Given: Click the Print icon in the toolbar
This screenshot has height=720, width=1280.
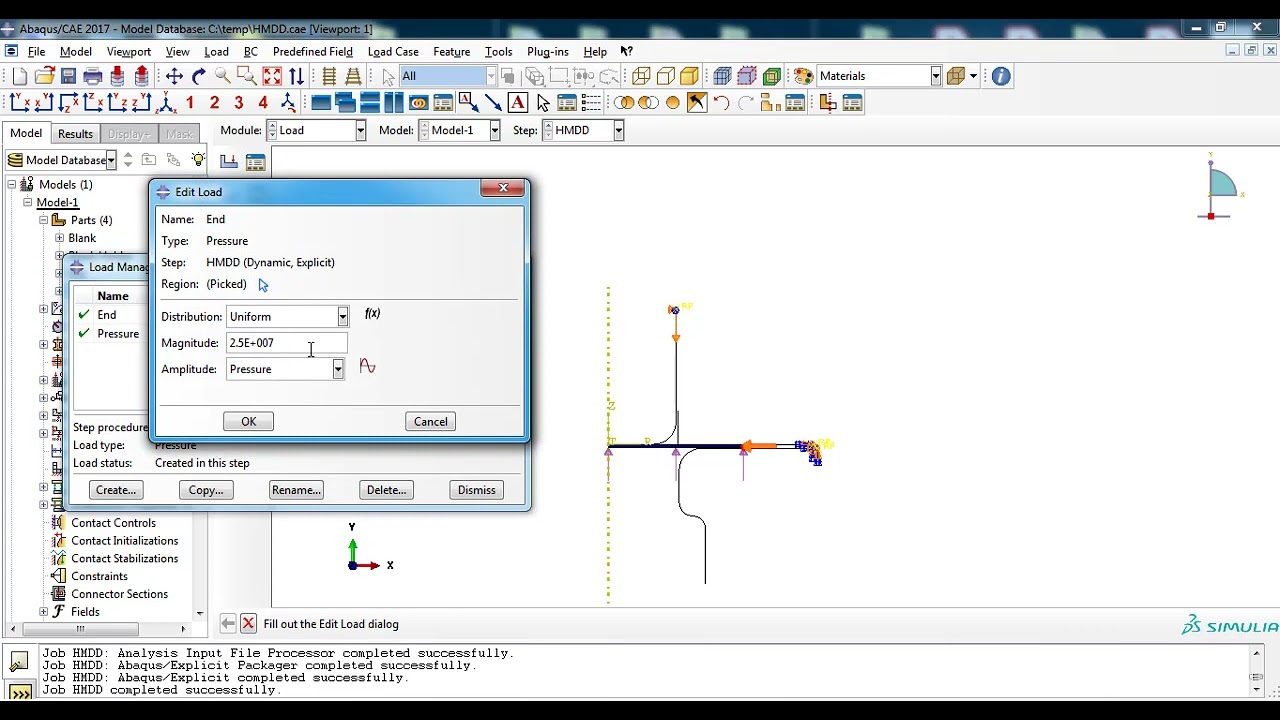Looking at the screenshot, I should point(93,76).
